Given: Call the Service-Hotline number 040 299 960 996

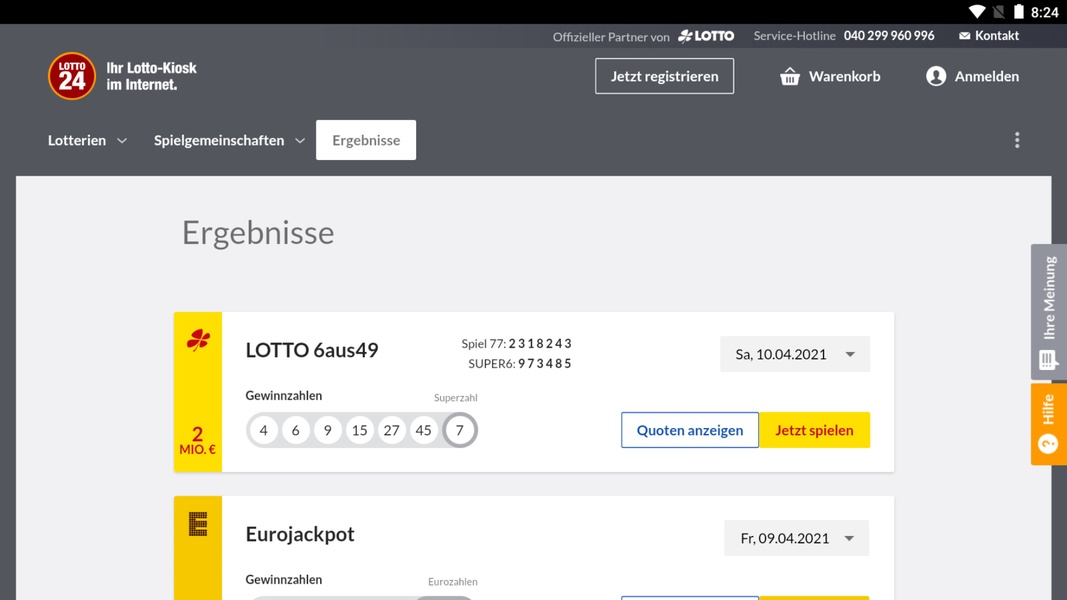Looking at the screenshot, I should click(889, 36).
